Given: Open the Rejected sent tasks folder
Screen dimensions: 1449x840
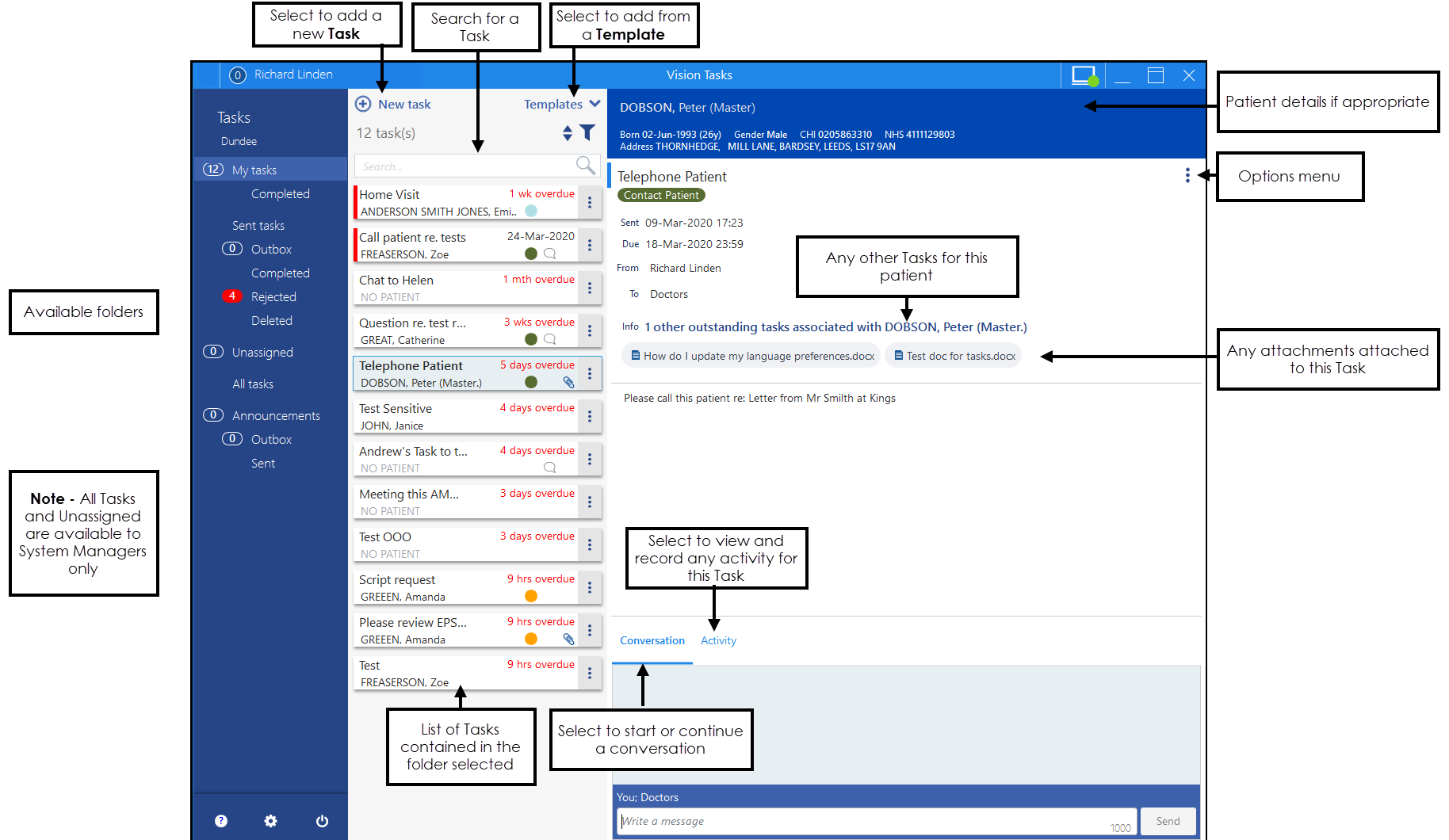Looking at the screenshot, I should click(273, 296).
